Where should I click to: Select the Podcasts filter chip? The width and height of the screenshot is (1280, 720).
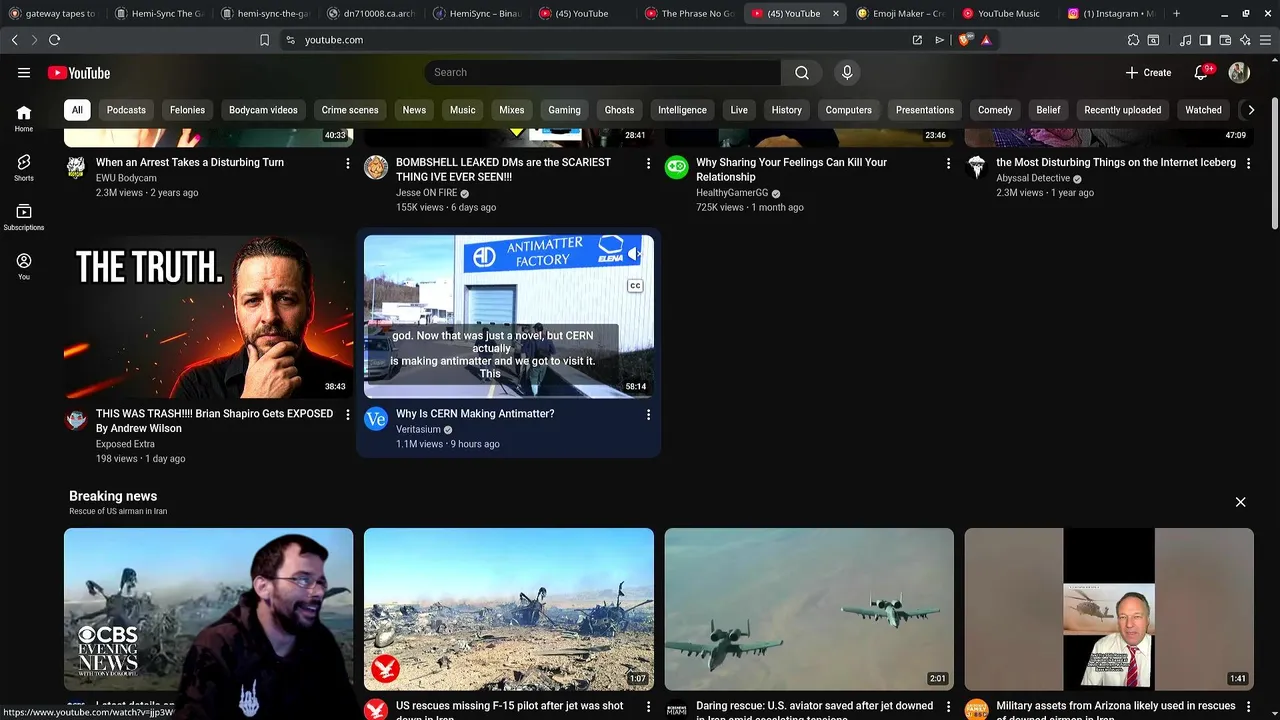click(x=126, y=110)
